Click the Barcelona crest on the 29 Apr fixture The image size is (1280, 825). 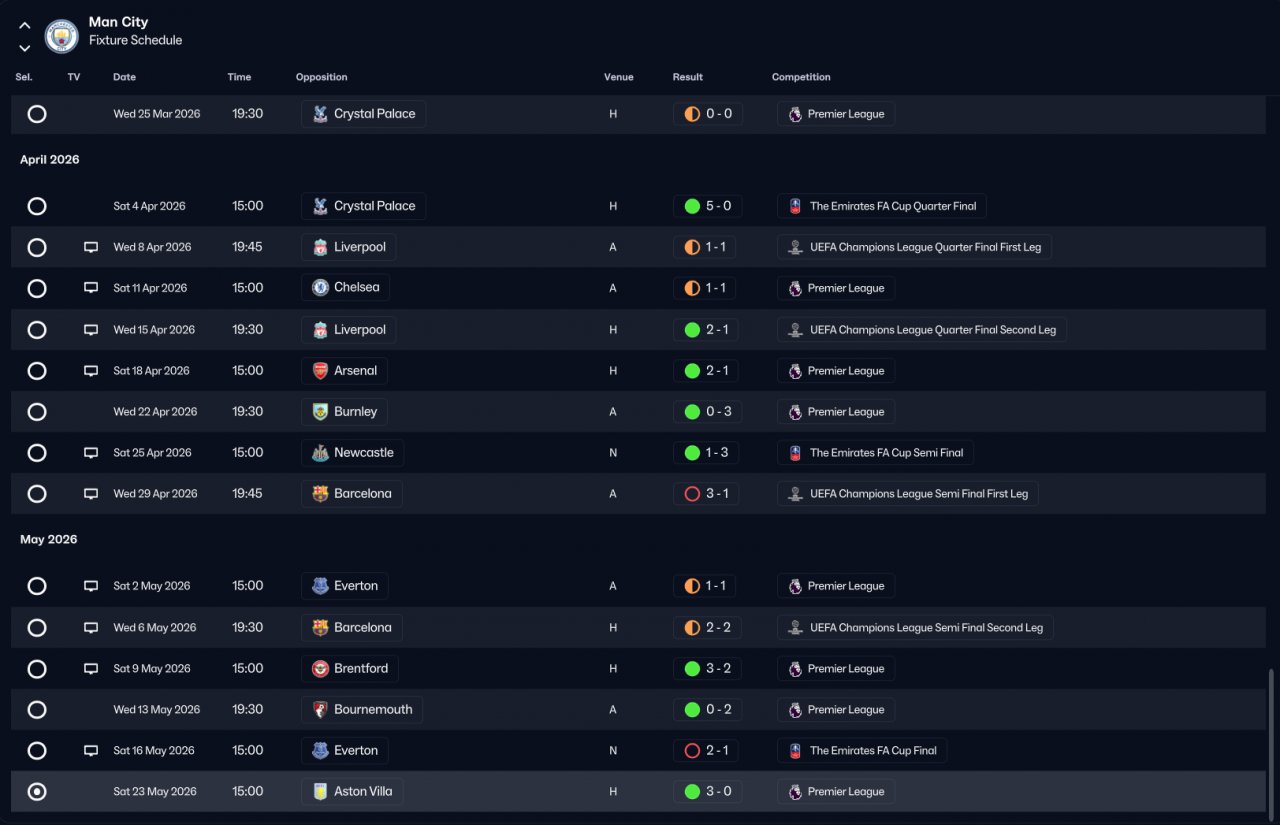click(x=320, y=494)
